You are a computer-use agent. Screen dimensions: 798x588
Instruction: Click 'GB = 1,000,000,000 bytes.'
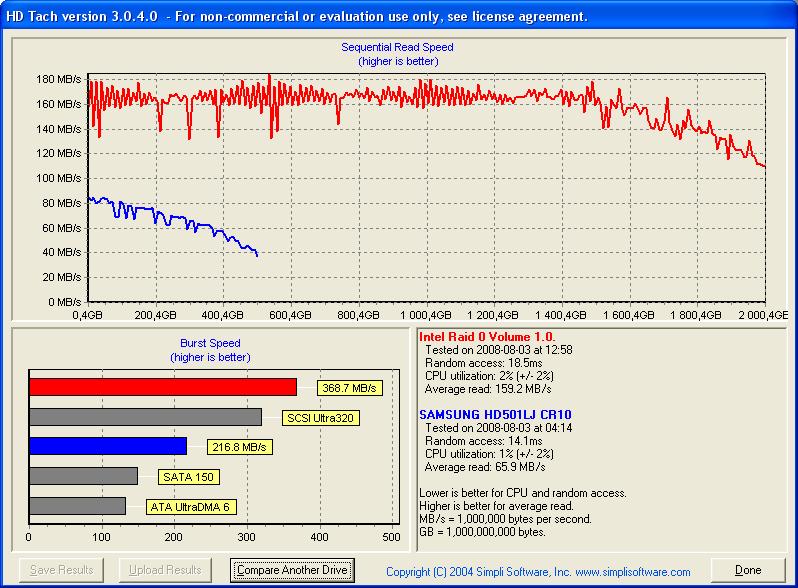click(x=482, y=532)
